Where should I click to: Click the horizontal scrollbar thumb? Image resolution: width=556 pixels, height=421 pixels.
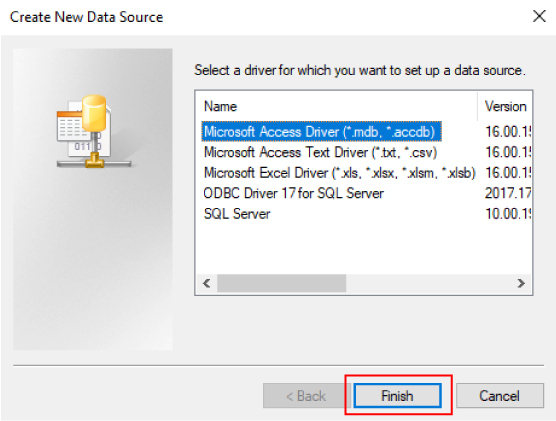pos(282,283)
